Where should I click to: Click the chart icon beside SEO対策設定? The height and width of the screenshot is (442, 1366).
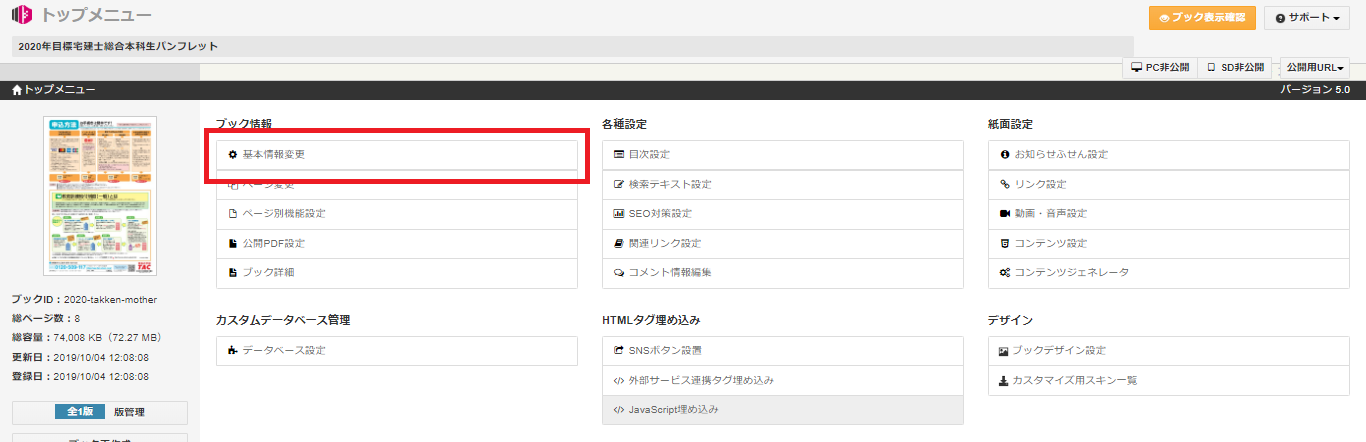pyautogui.click(x=619, y=214)
